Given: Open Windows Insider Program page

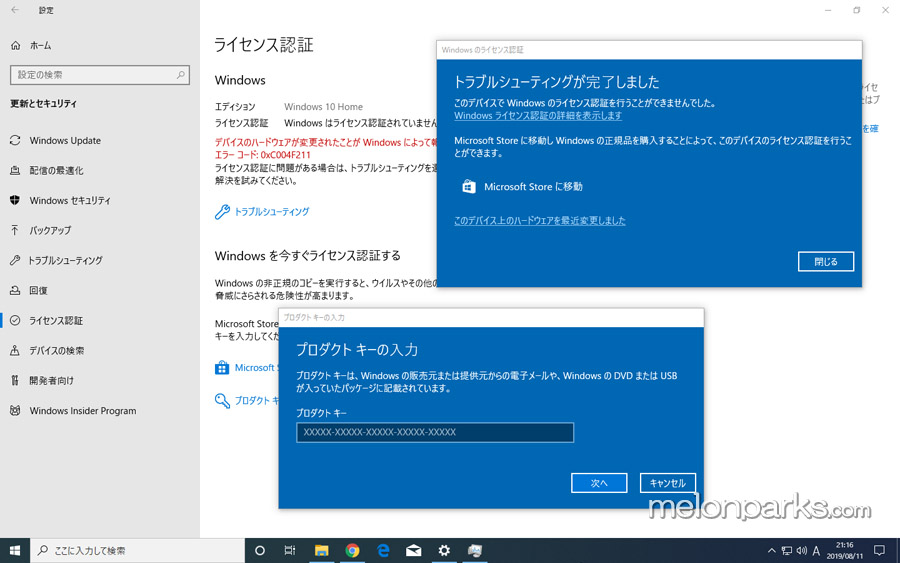Looking at the screenshot, I should coord(83,411).
